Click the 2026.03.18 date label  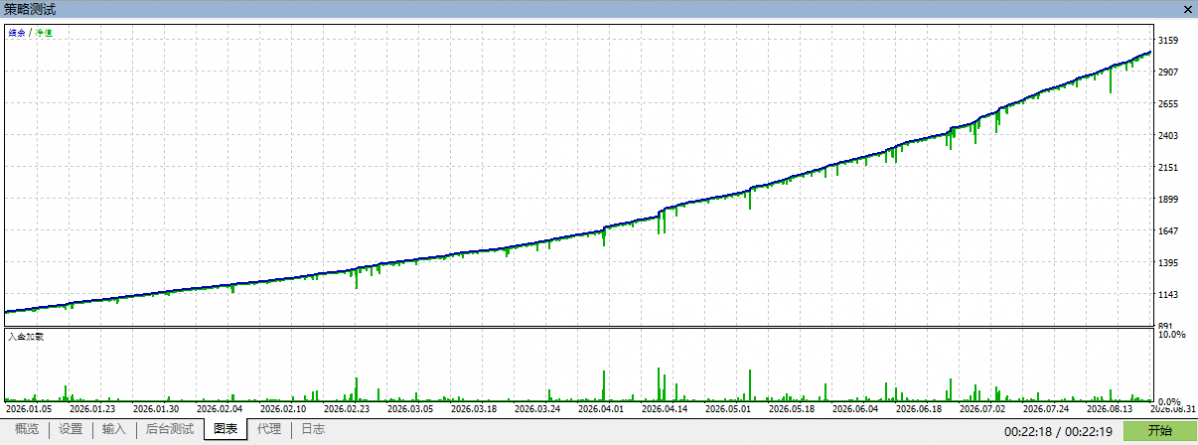[474, 409]
